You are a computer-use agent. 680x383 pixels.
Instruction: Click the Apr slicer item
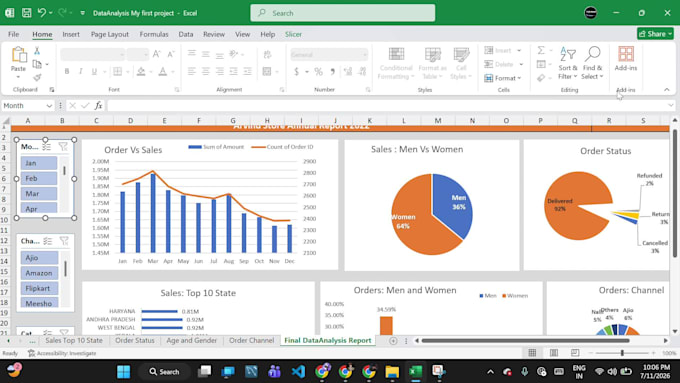[x=39, y=208]
